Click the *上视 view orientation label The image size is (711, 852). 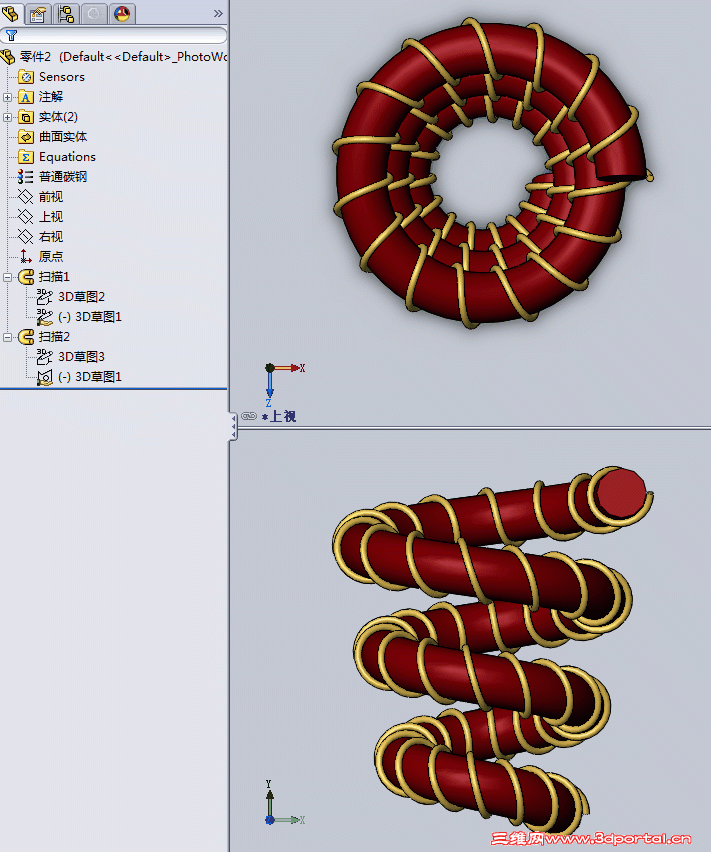pos(279,417)
